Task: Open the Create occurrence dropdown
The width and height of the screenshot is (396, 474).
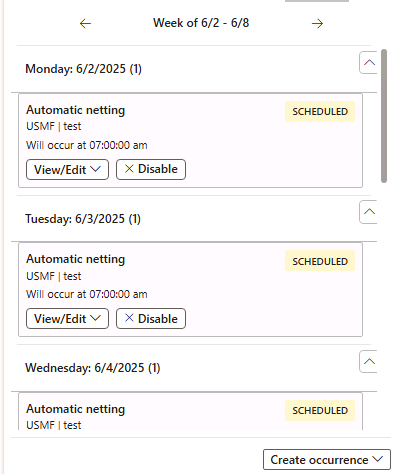Action: (x=327, y=460)
